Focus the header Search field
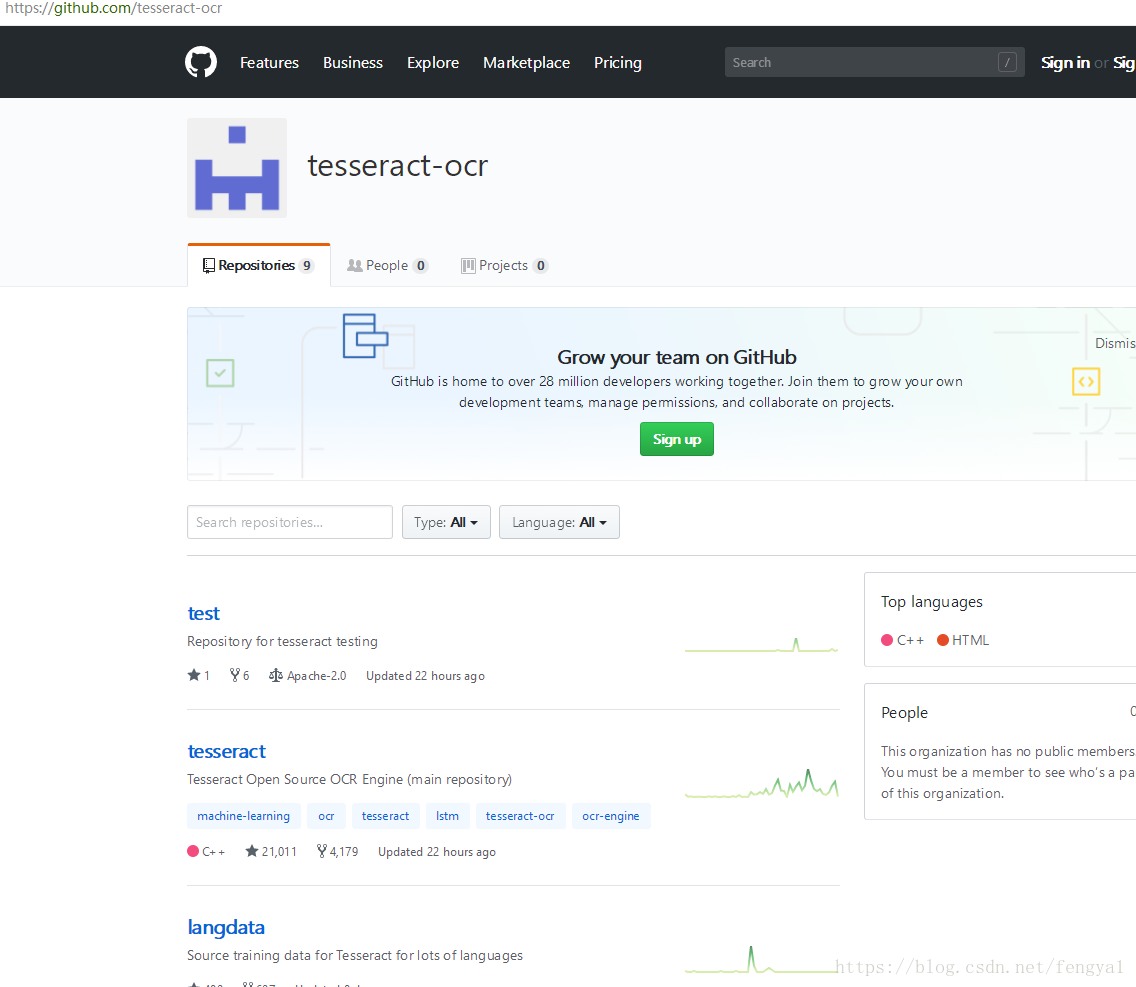1136x987 pixels. [x=874, y=62]
